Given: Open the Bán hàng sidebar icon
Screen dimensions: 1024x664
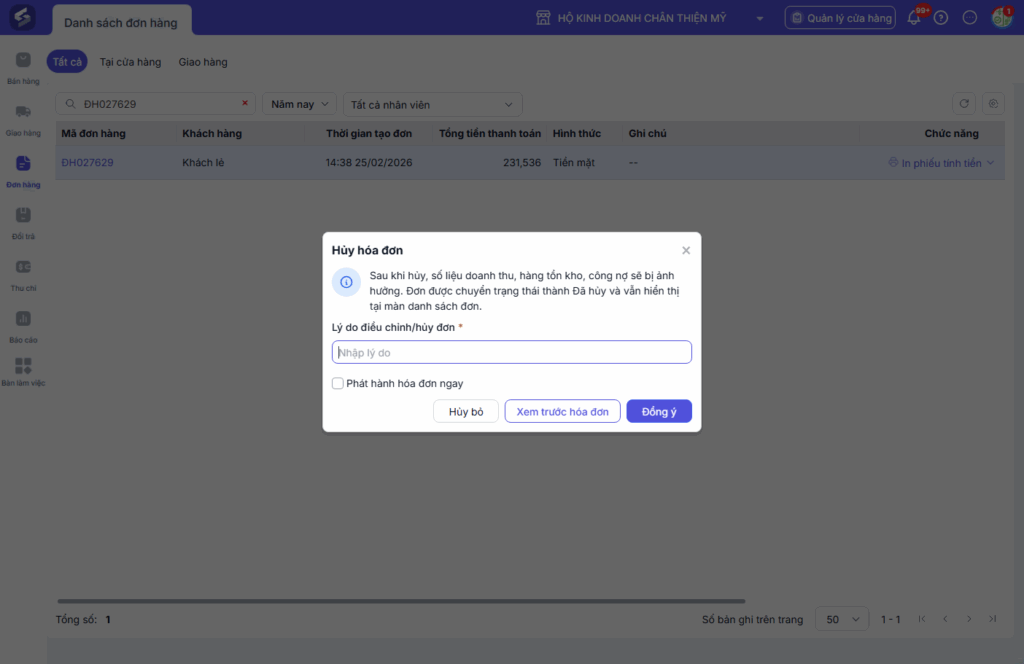Looking at the screenshot, I should tap(23, 60).
